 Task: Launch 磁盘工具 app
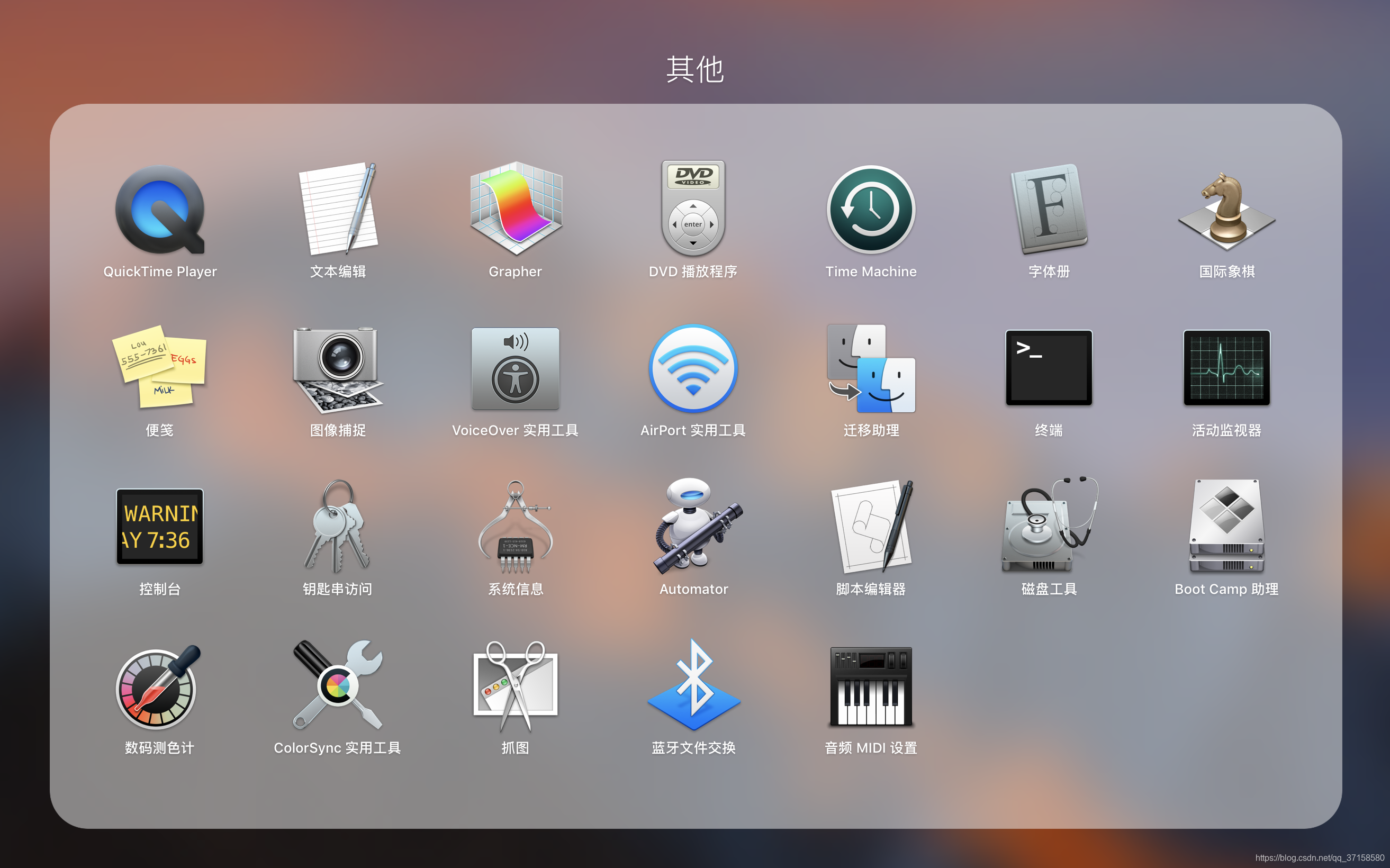[x=1049, y=527]
